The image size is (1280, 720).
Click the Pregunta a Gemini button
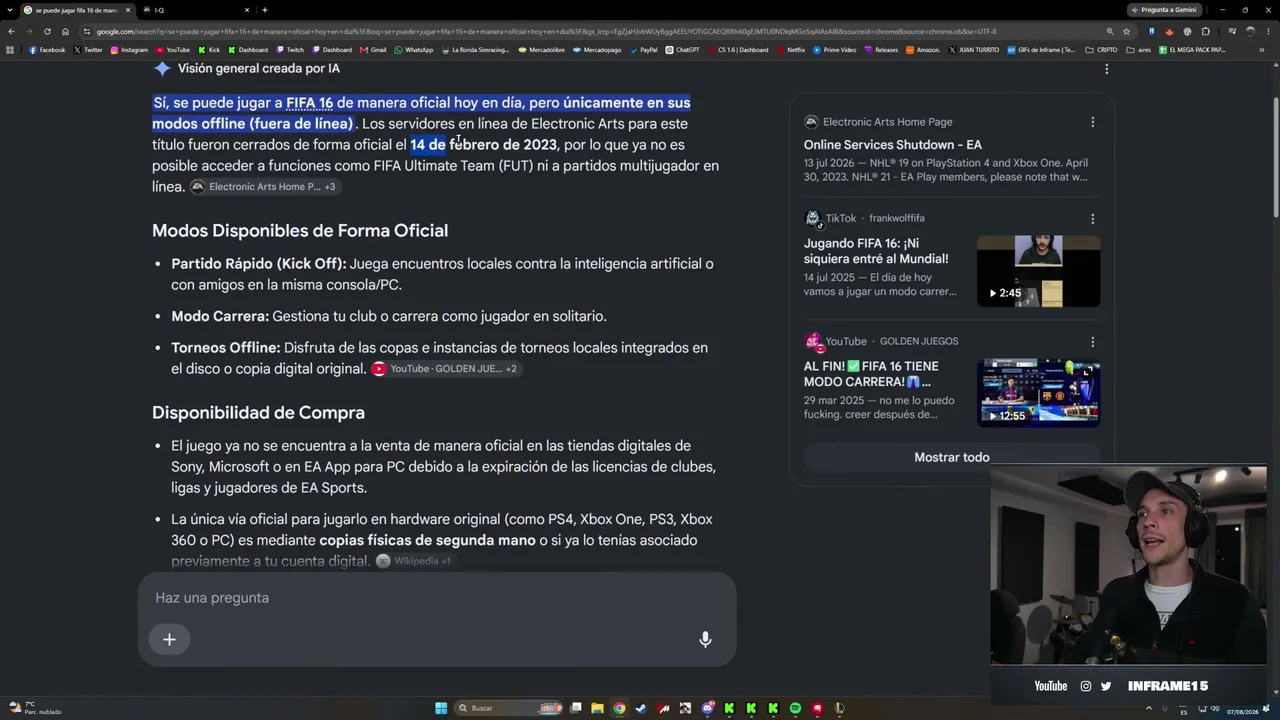(x=1167, y=10)
